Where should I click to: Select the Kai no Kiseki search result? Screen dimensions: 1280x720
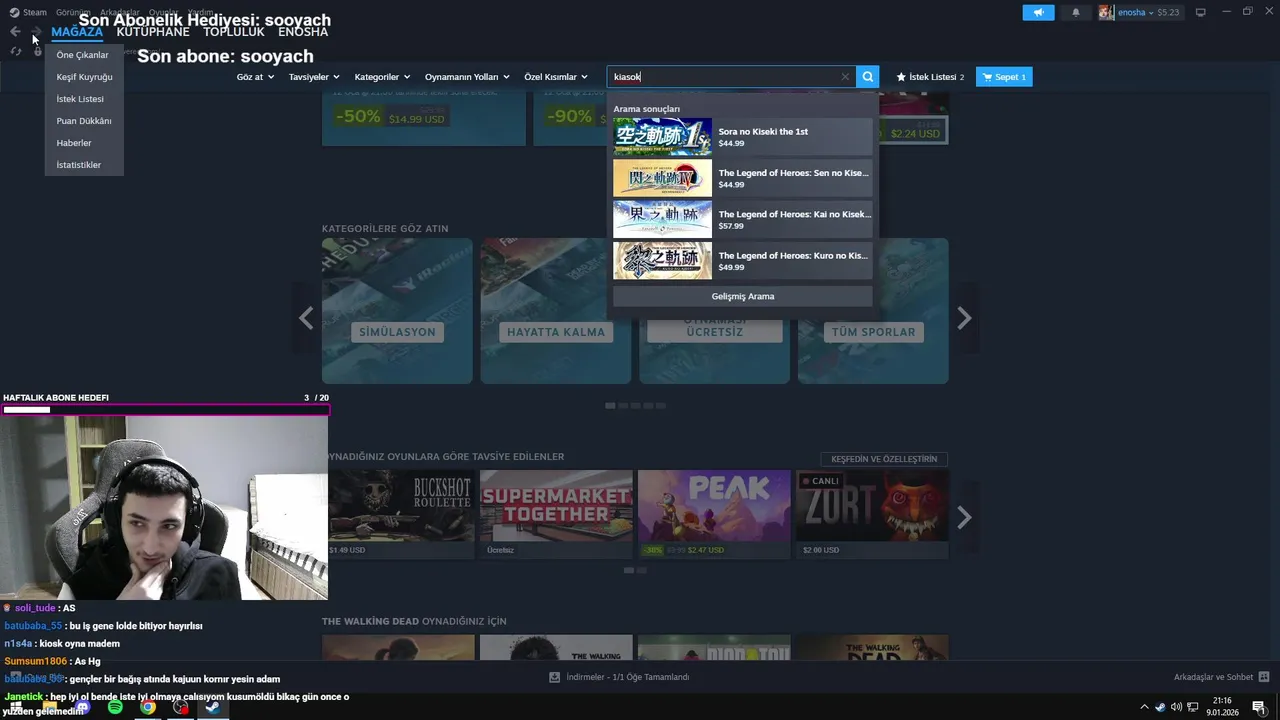click(x=743, y=219)
